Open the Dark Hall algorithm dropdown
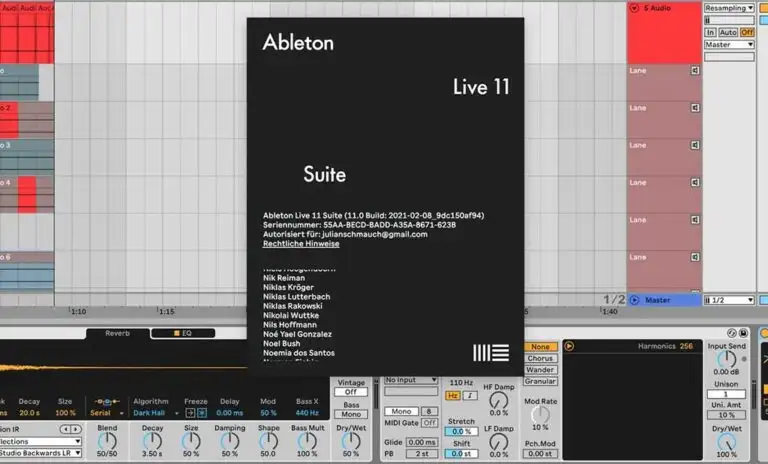This screenshot has width=768, height=464. 156,413
